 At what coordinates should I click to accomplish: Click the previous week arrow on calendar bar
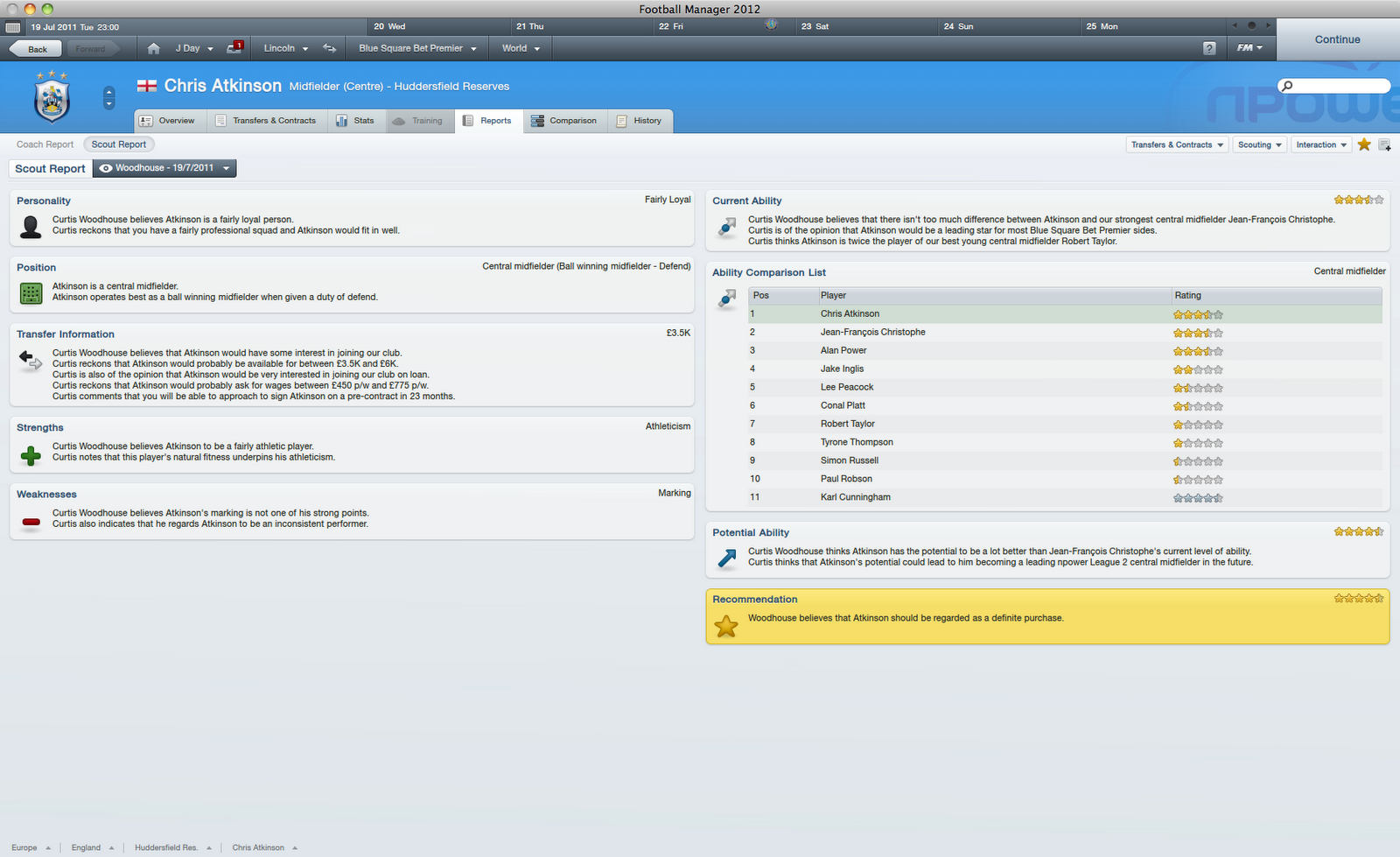point(1235,26)
